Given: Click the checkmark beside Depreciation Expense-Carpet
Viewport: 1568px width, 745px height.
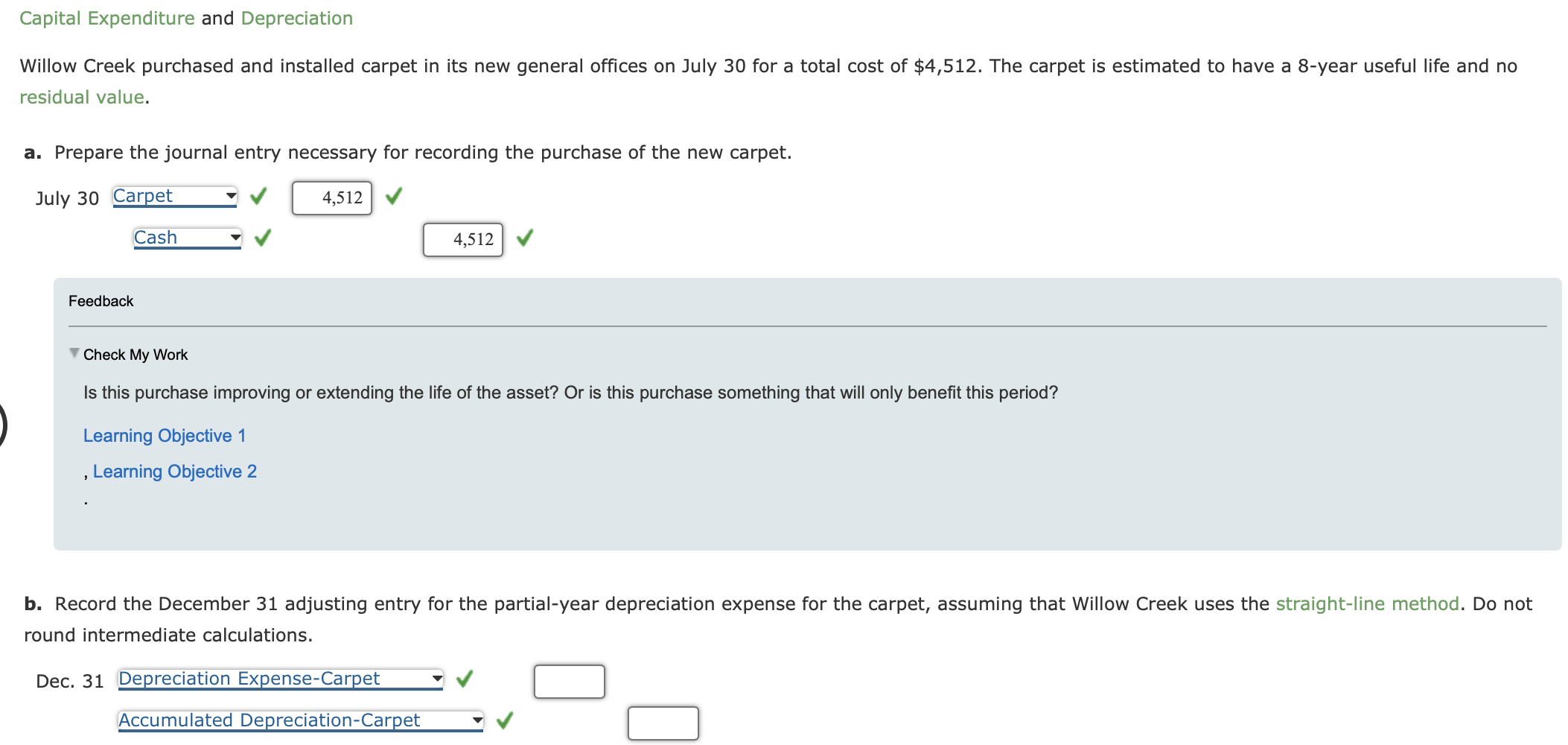Looking at the screenshot, I should [465, 679].
